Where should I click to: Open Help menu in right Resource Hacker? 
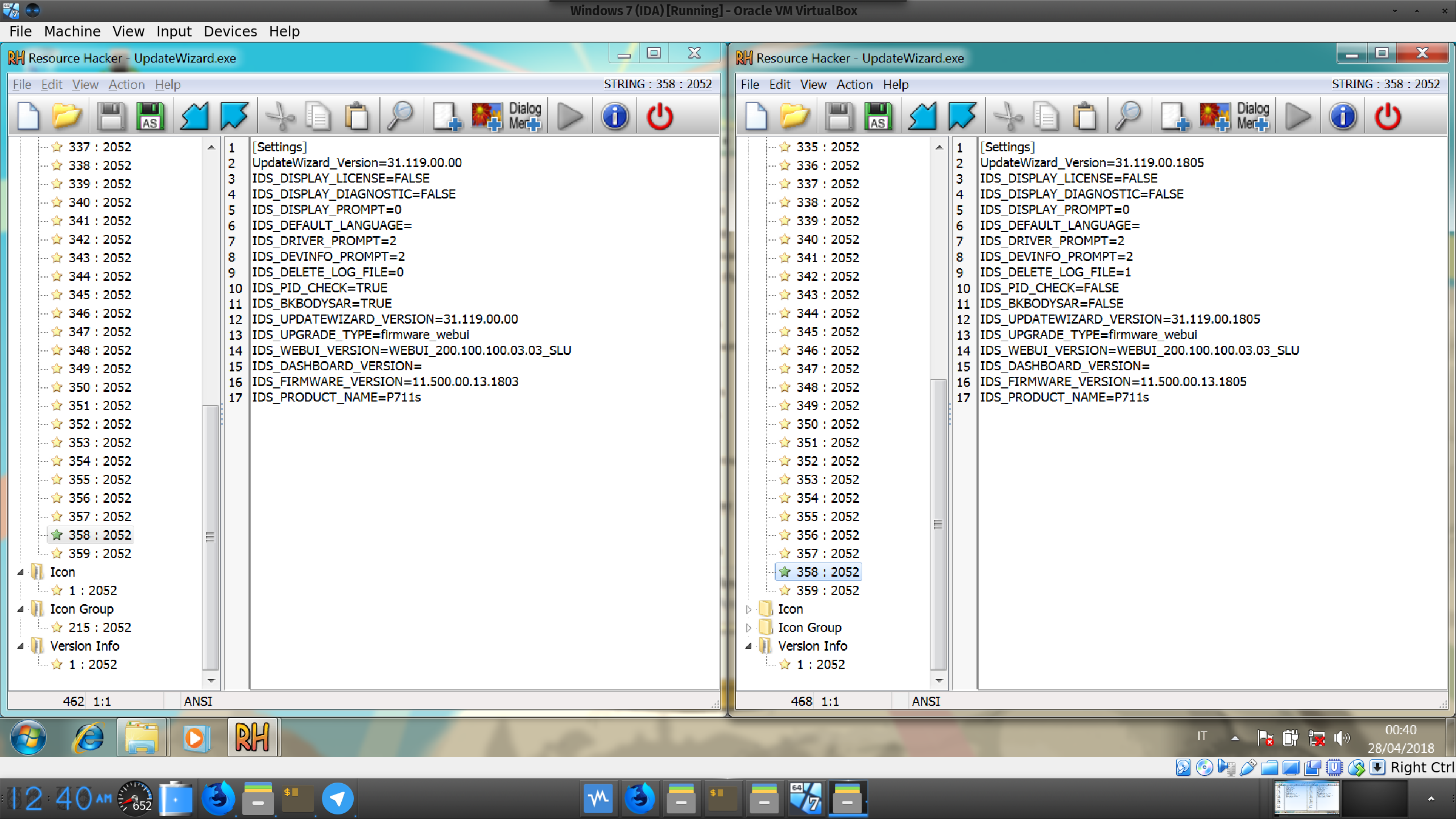pos(896,84)
